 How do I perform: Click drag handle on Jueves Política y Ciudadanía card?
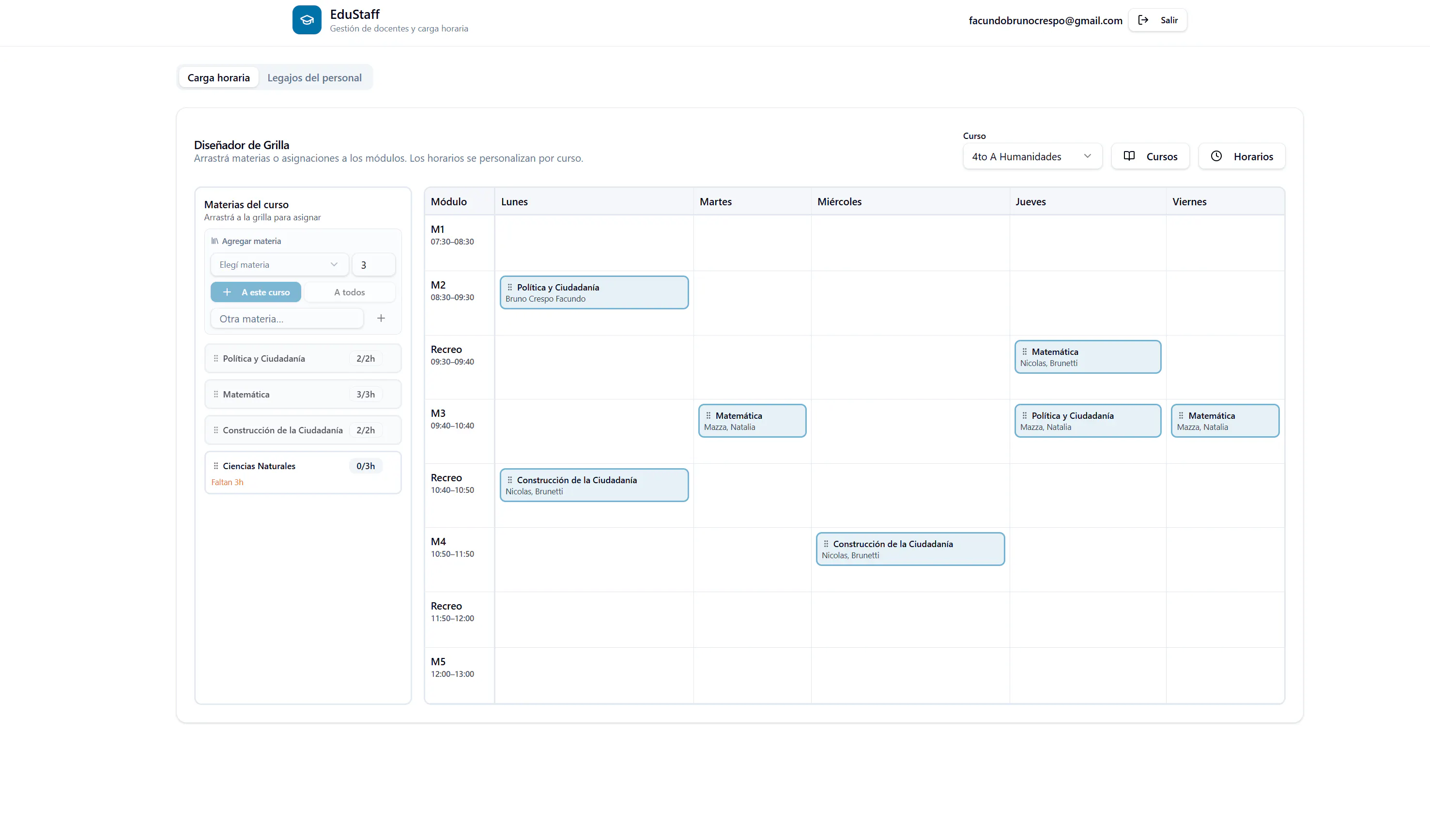click(1024, 415)
